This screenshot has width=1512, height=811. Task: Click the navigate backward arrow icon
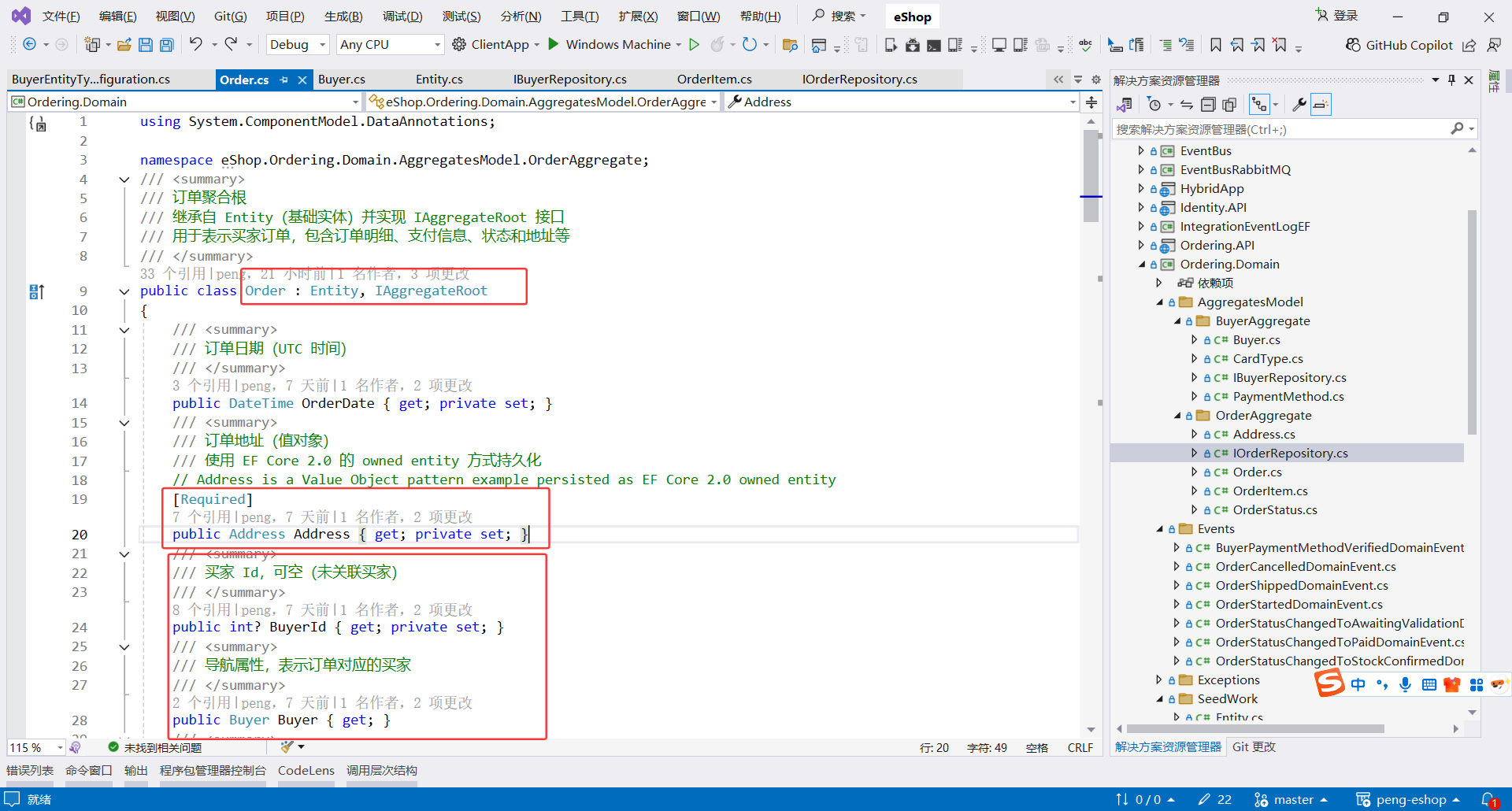(x=29, y=45)
